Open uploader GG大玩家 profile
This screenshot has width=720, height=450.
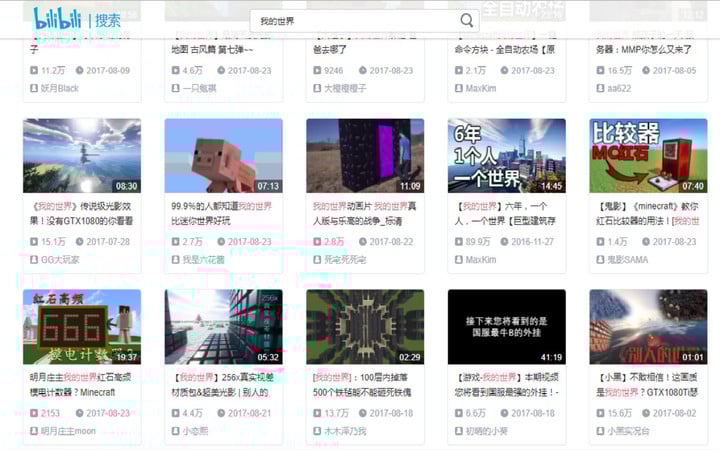click(x=60, y=260)
